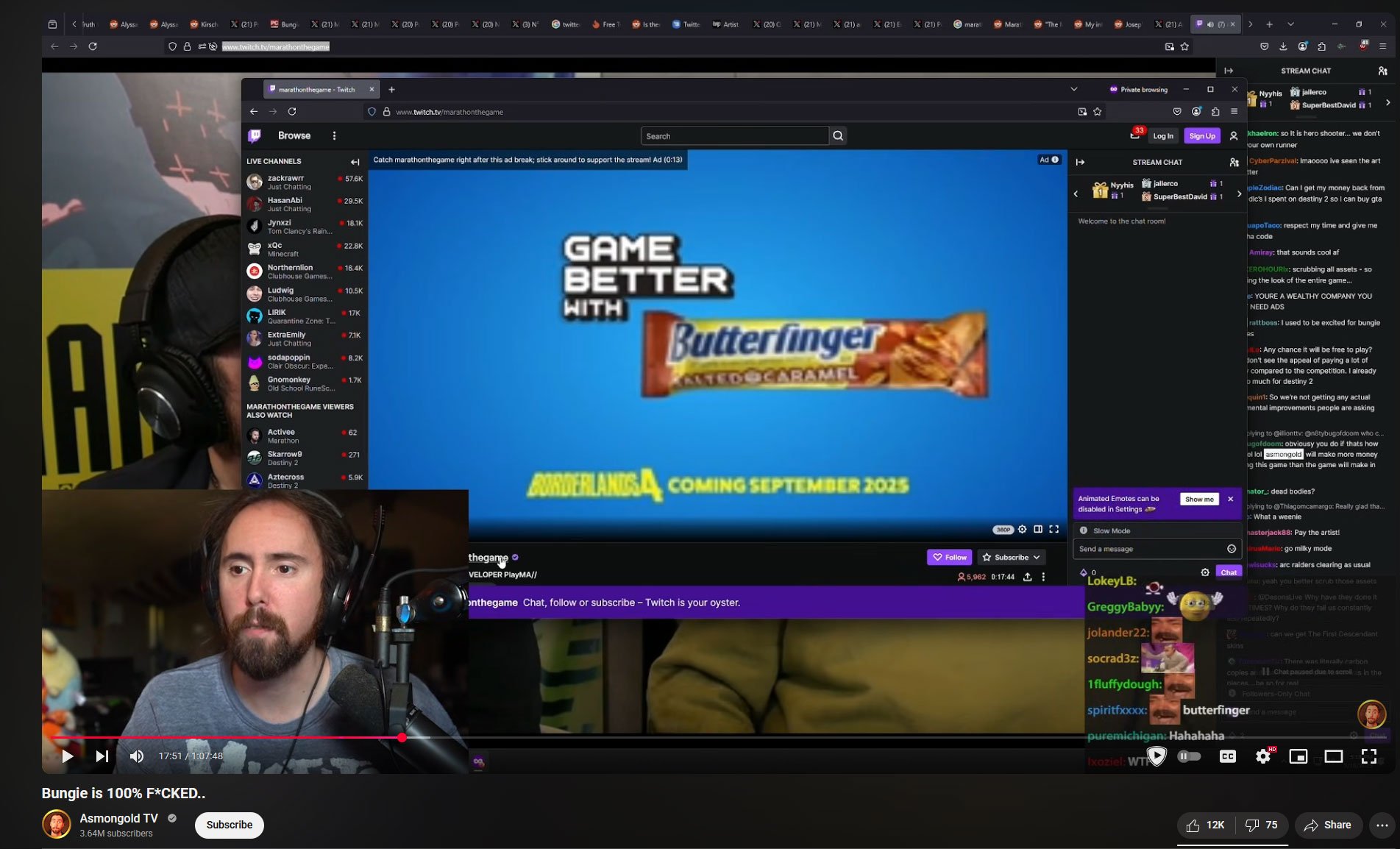Play the YouTube video
The width and height of the screenshot is (1400, 849).
point(67,756)
